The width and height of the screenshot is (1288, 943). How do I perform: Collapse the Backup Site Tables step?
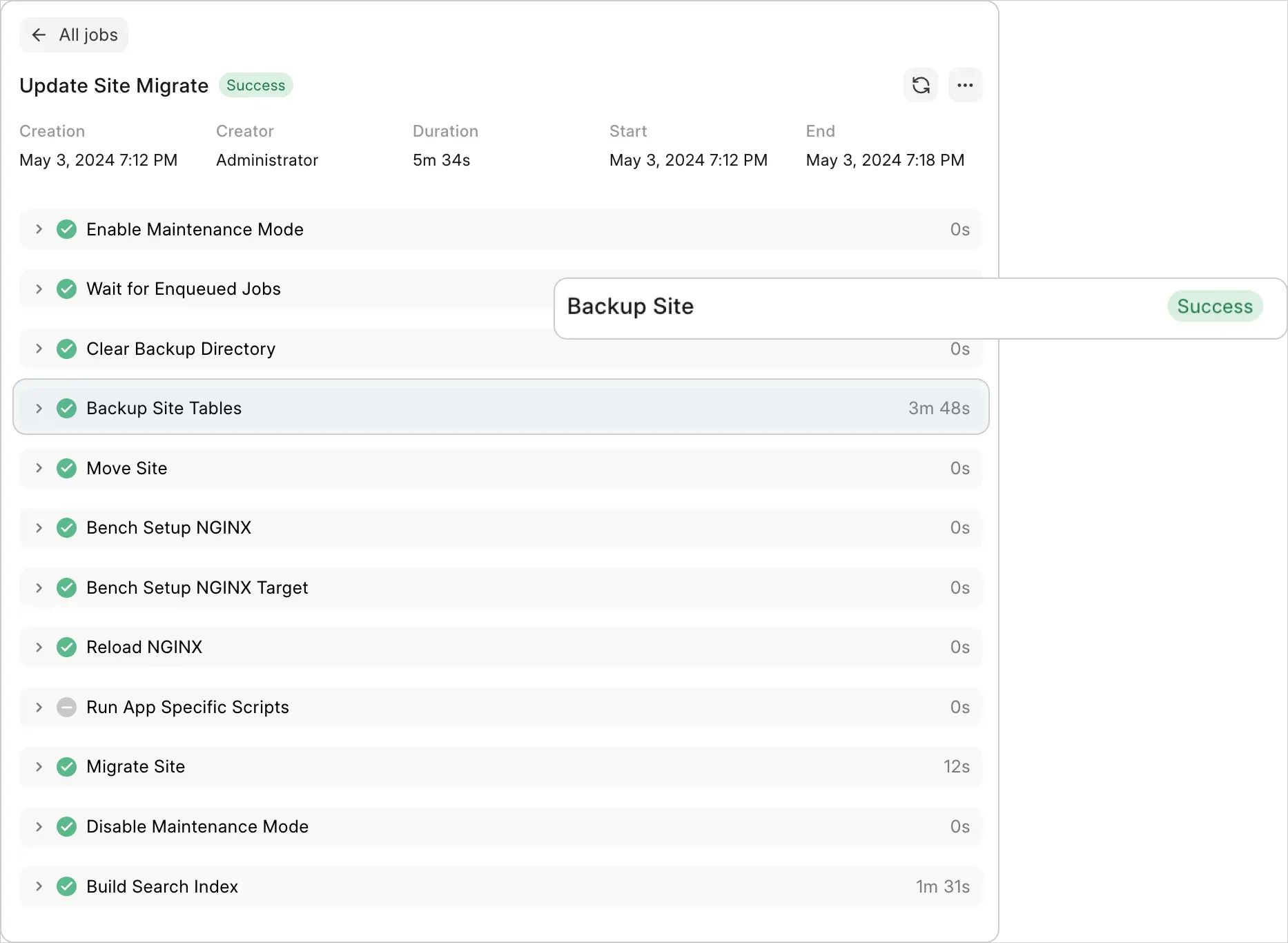[x=39, y=408]
